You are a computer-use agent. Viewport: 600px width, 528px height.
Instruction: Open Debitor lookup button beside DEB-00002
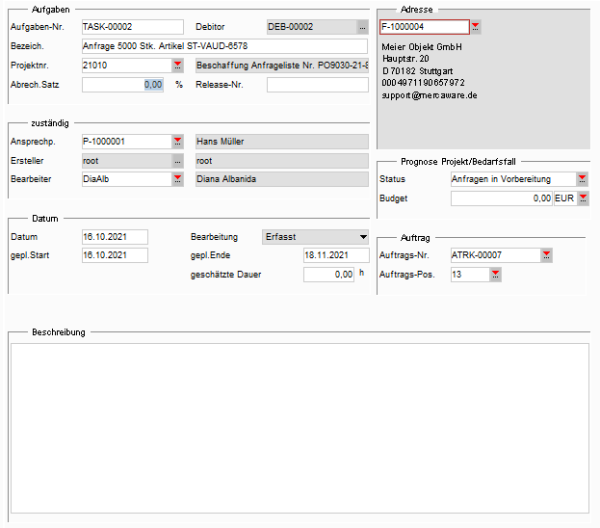point(362,27)
